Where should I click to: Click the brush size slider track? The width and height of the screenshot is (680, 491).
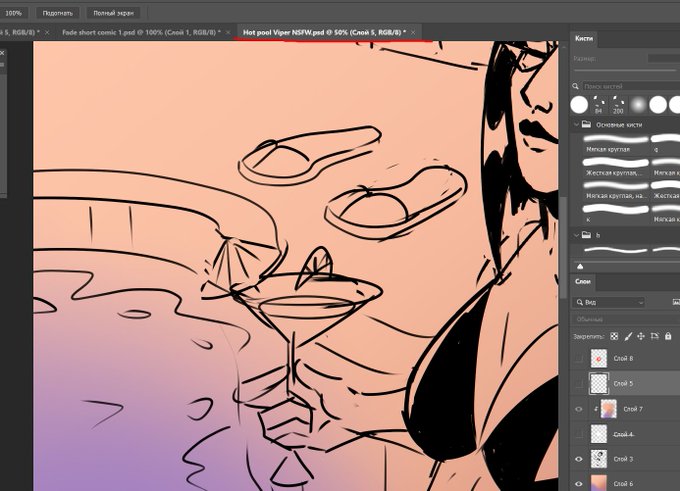point(625,70)
